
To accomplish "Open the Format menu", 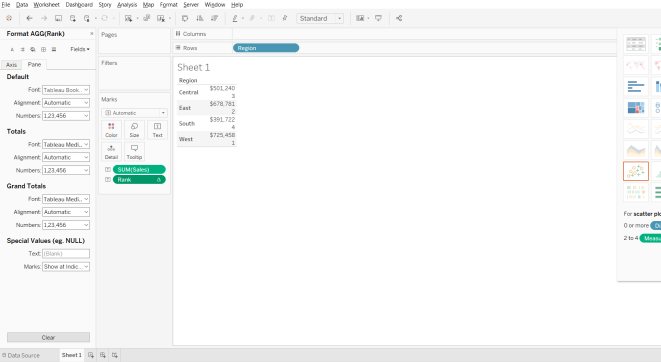I will click(x=169, y=5).
